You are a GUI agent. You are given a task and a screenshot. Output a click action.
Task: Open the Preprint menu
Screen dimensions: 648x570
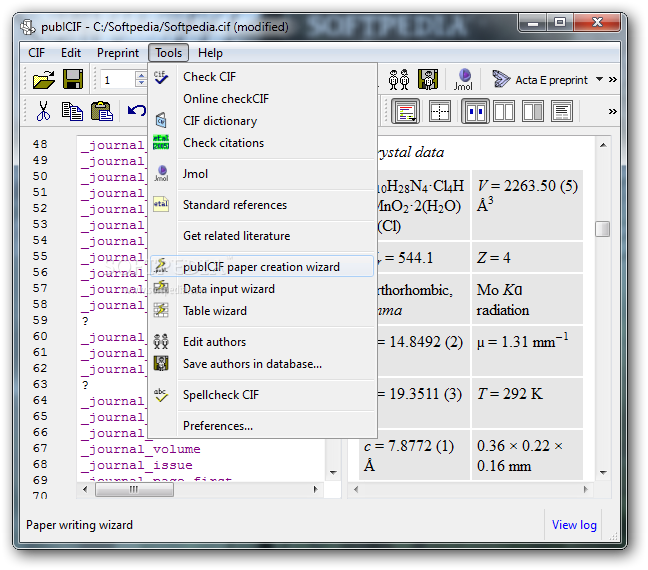[x=118, y=53]
